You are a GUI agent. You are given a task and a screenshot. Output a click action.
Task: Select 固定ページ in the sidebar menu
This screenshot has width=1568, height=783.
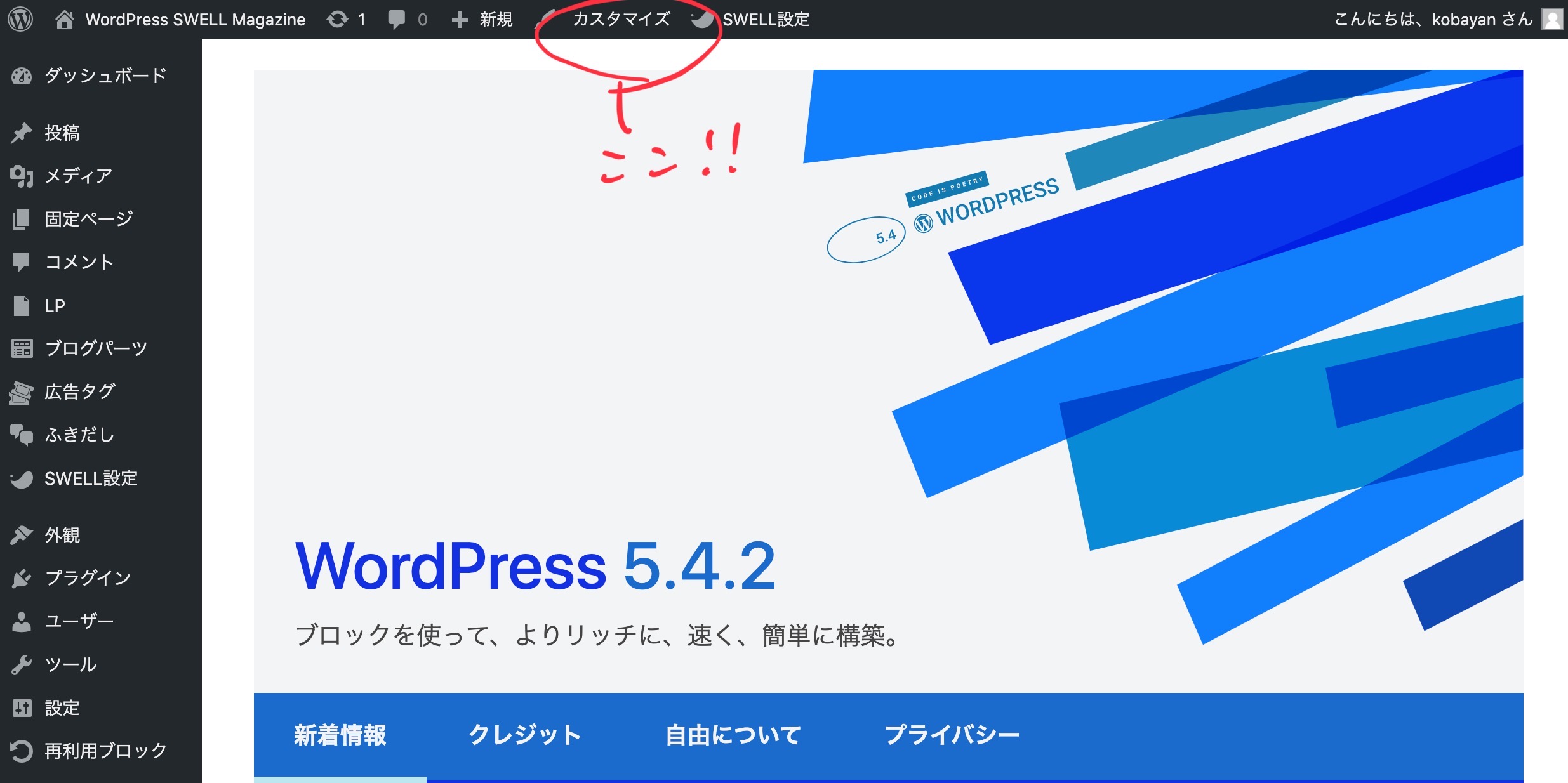(x=88, y=219)
